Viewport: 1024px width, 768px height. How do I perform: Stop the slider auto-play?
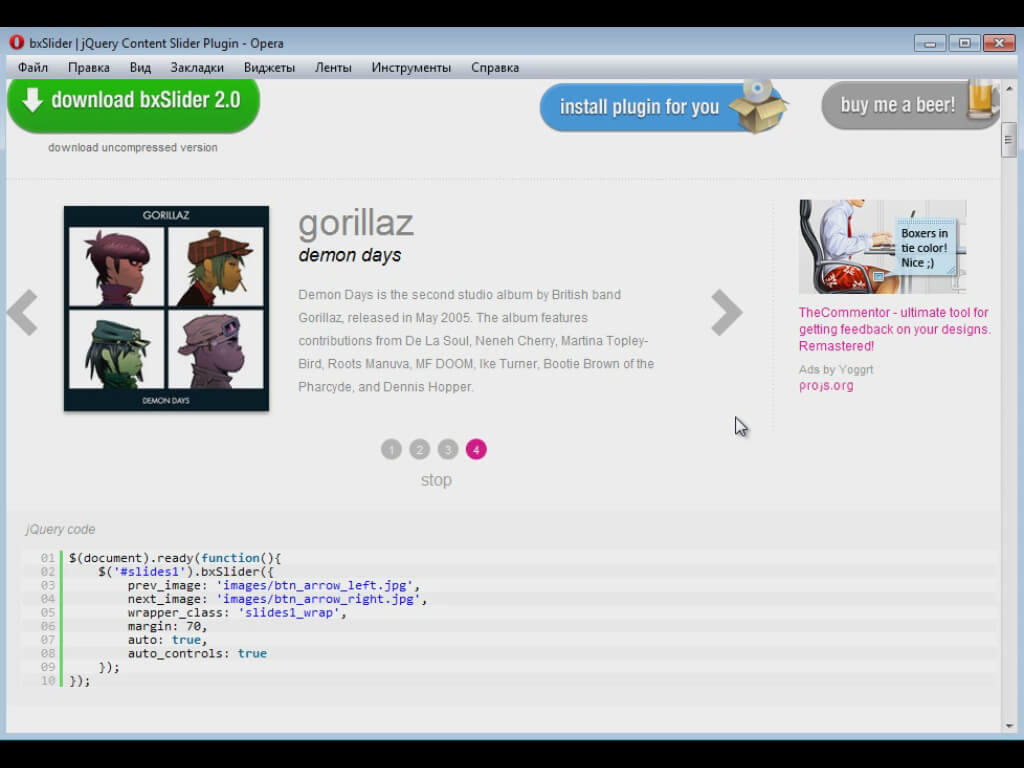pos(436,480)
